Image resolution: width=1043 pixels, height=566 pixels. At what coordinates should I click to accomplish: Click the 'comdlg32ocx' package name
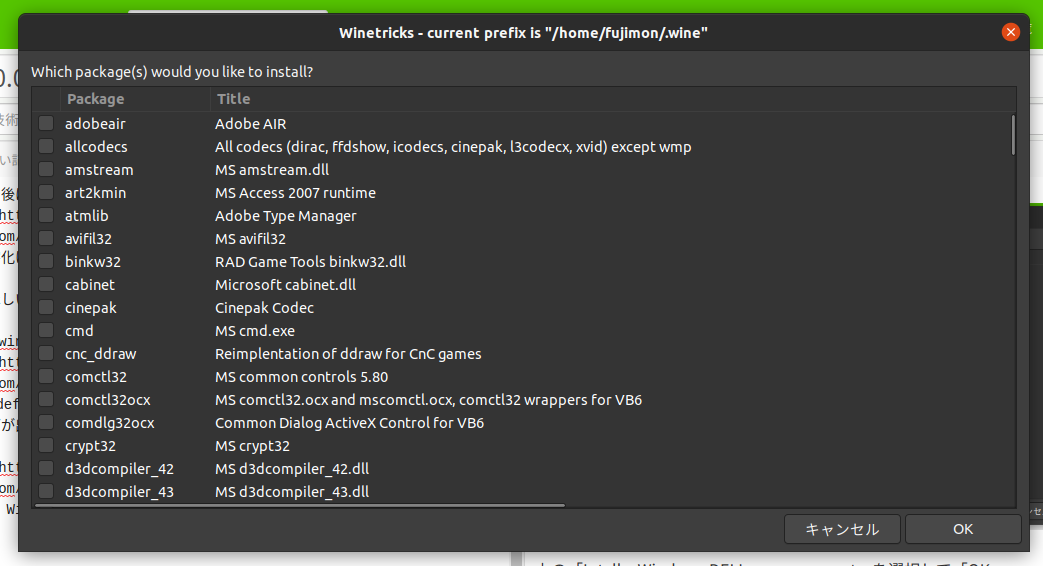110,423
